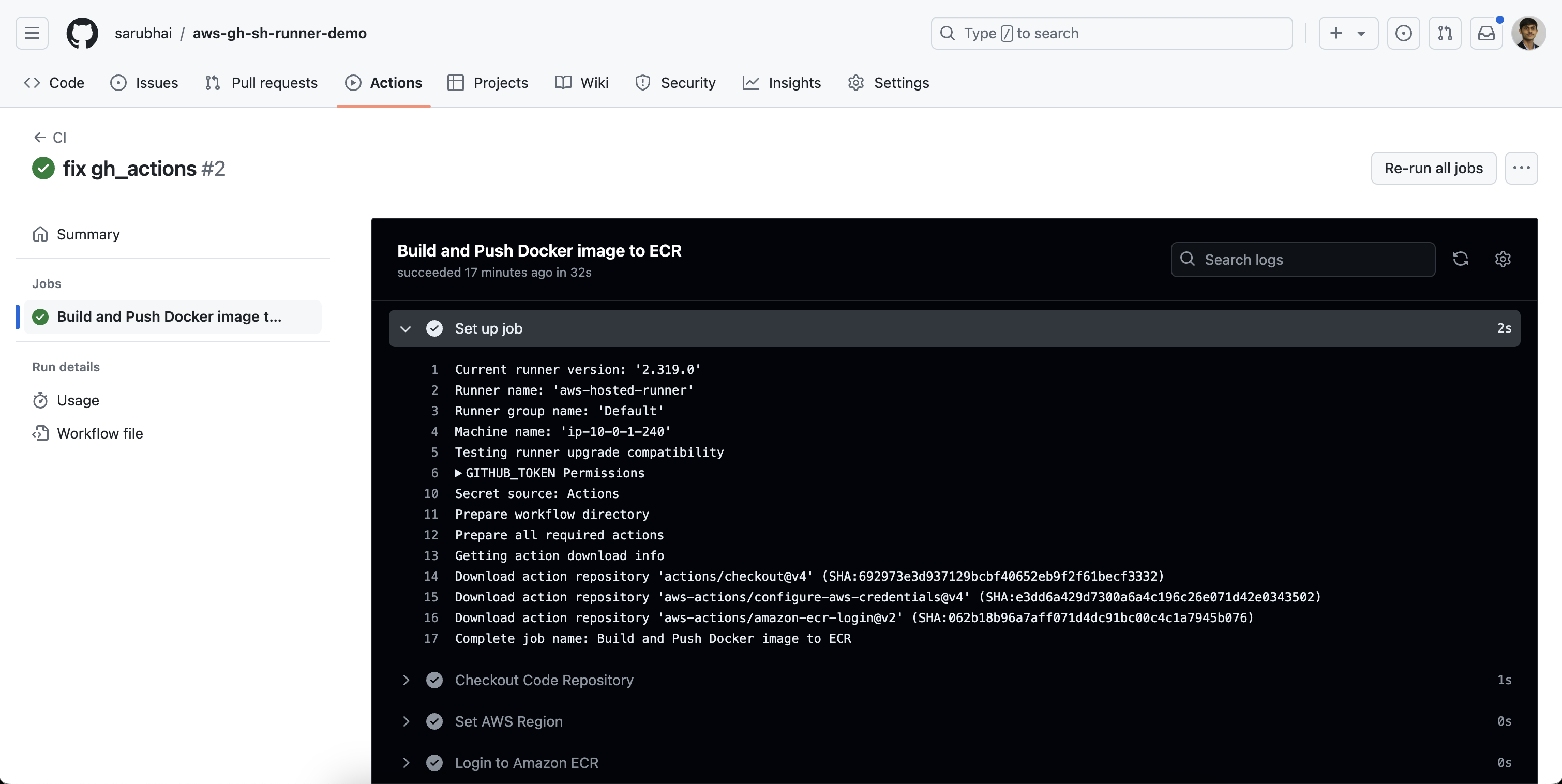Open the issues icon in header
The image size is (1562, 784).
click(1403, 33)
